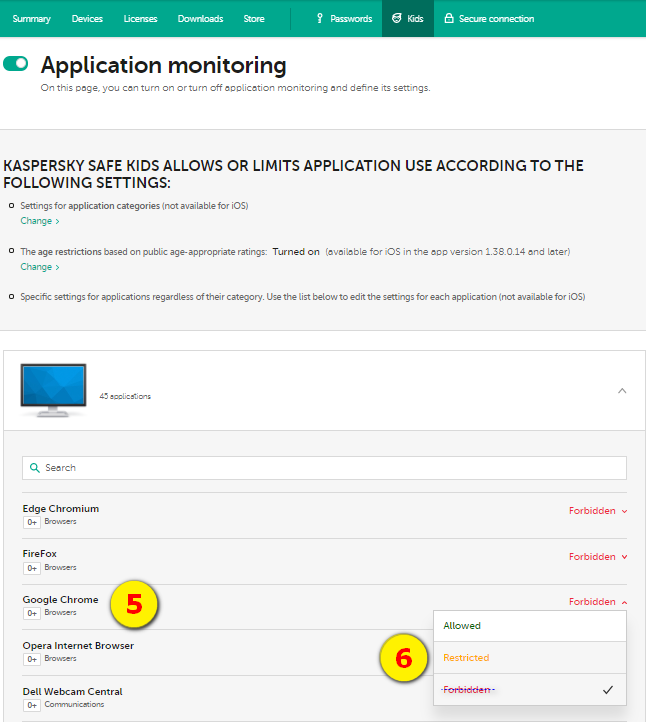
Task: Open the Passwords section label
Action: coord(351,19)
